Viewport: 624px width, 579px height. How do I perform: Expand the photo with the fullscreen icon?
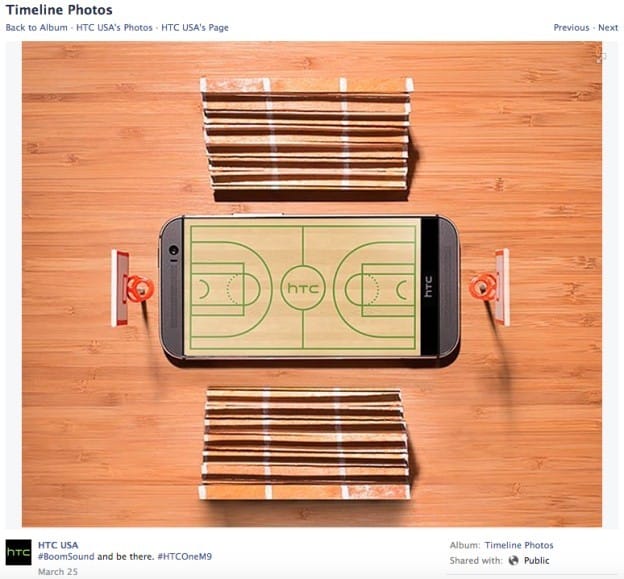click(x=601, y=57)
